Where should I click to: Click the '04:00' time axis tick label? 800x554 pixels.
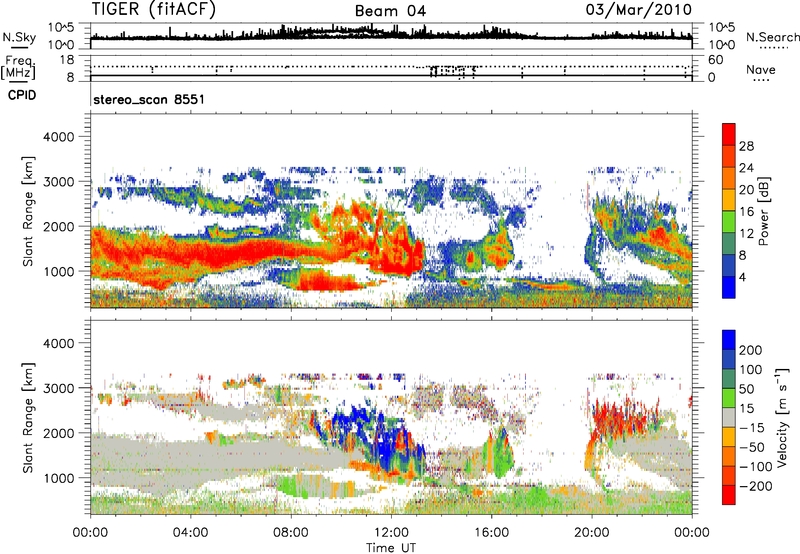click(x=190, y=533)
